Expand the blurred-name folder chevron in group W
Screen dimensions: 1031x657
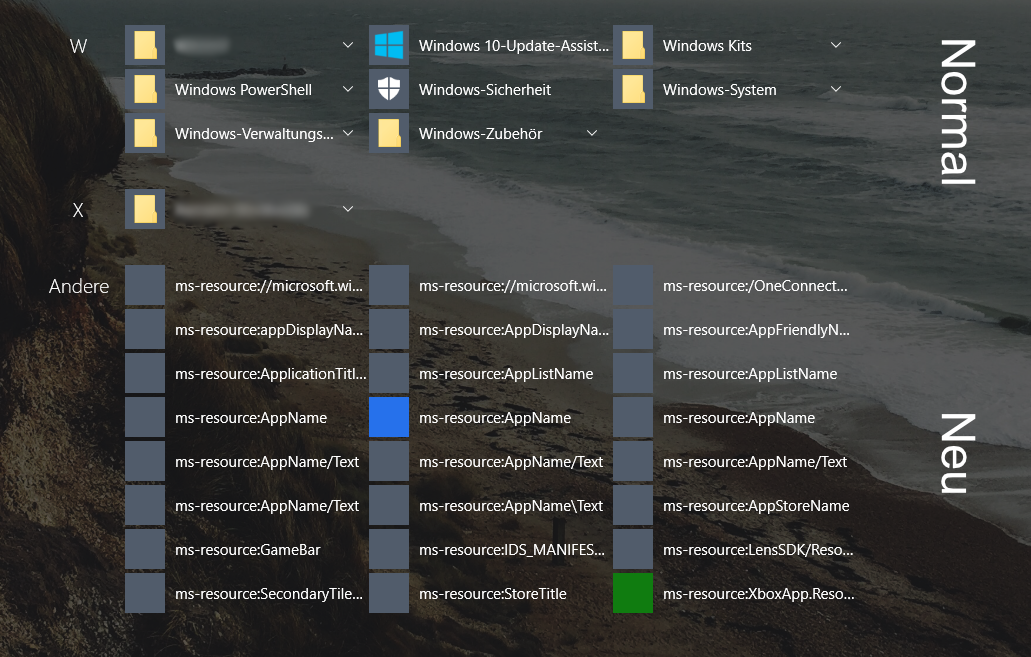click(348, 45)
